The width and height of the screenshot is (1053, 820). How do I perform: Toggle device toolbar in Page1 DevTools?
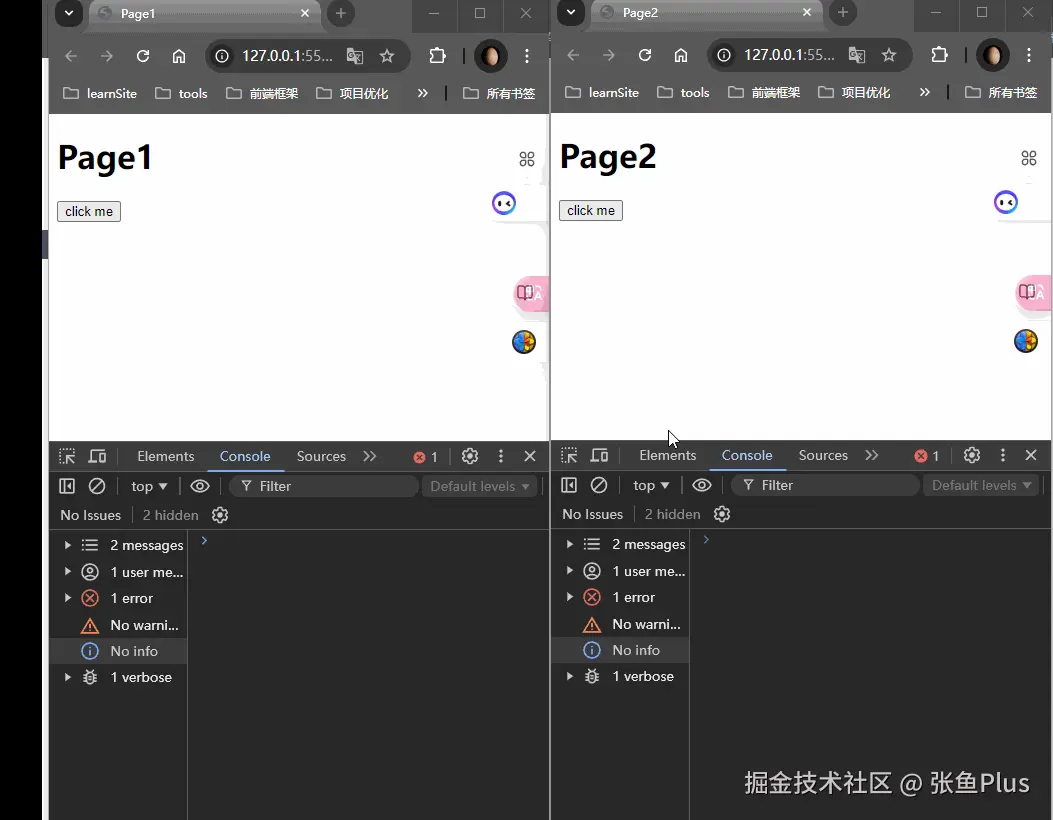pyautogui.click(x=98, y=457)
